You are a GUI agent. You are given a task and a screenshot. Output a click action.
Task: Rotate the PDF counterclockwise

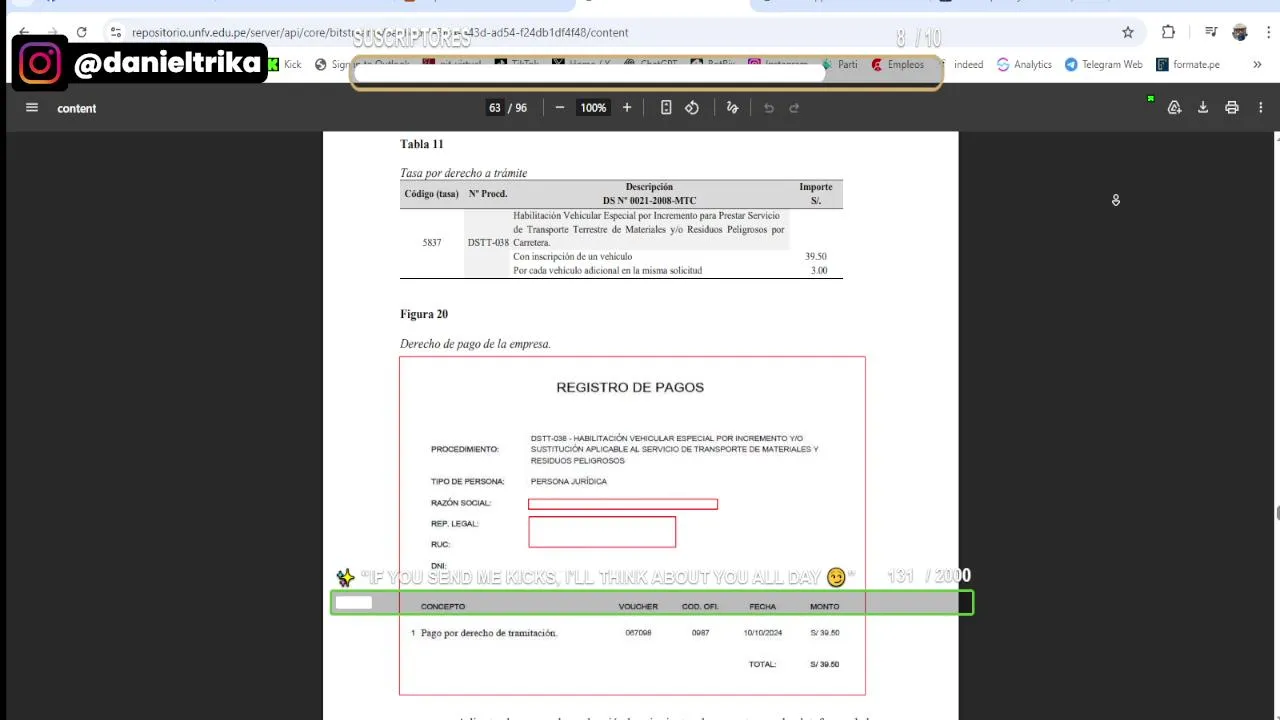click(692, 108)
